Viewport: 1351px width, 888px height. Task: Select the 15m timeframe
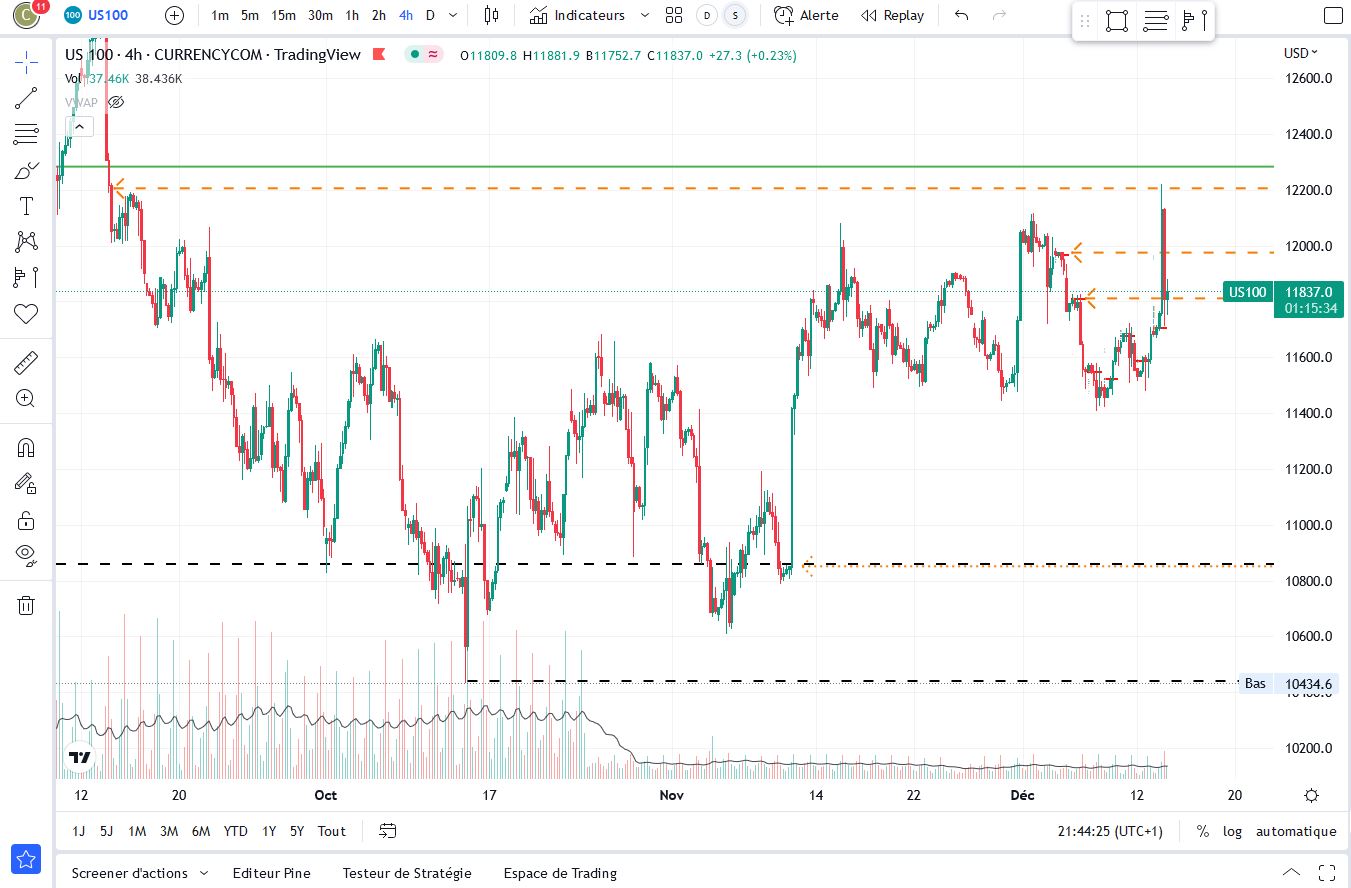click(x=283, y=15)
